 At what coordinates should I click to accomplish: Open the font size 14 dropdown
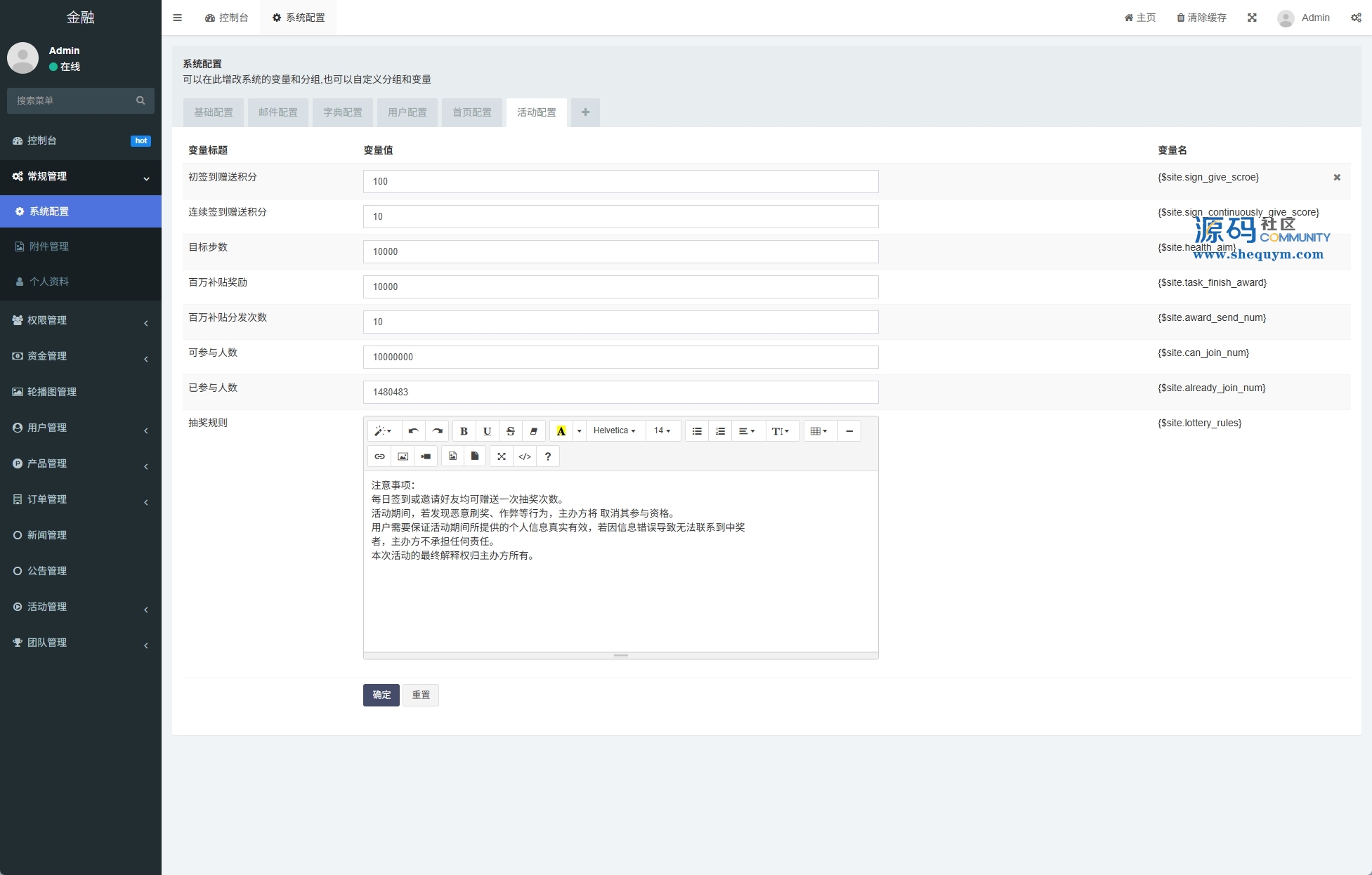[662, 431]
